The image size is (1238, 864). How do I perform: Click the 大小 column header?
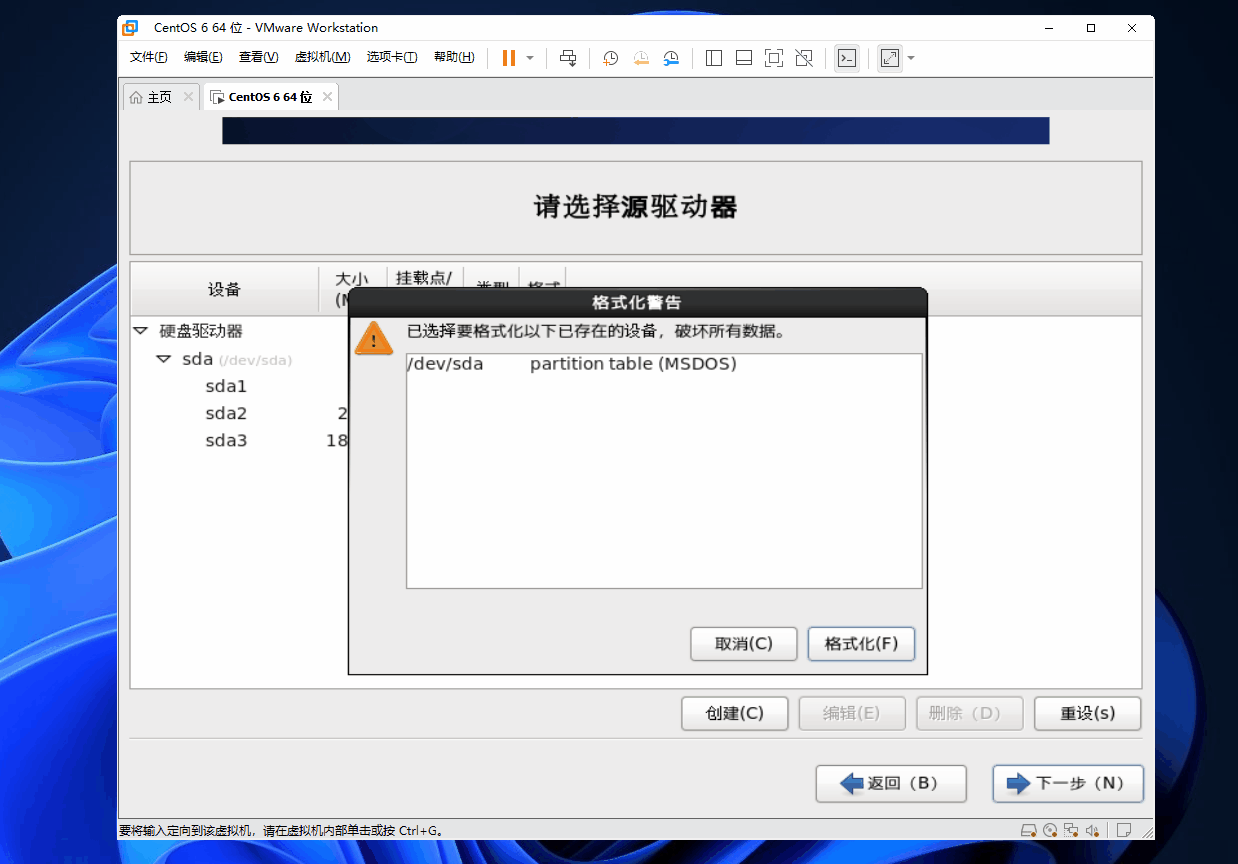tap(353, 281)
